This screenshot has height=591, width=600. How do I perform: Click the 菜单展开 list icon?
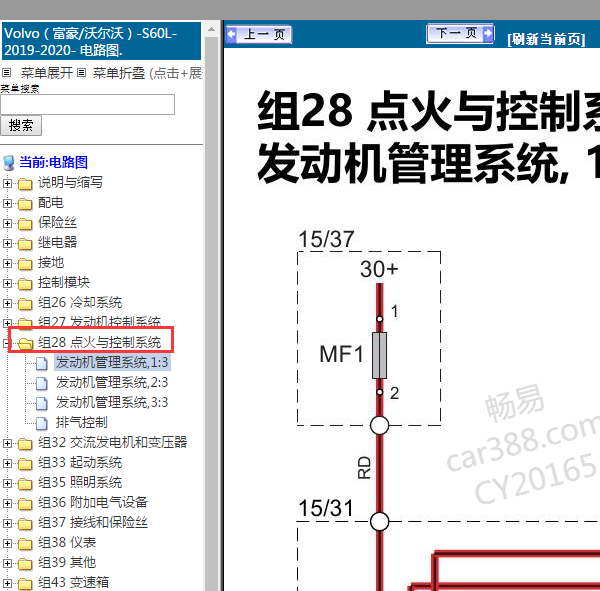[7, 72]
